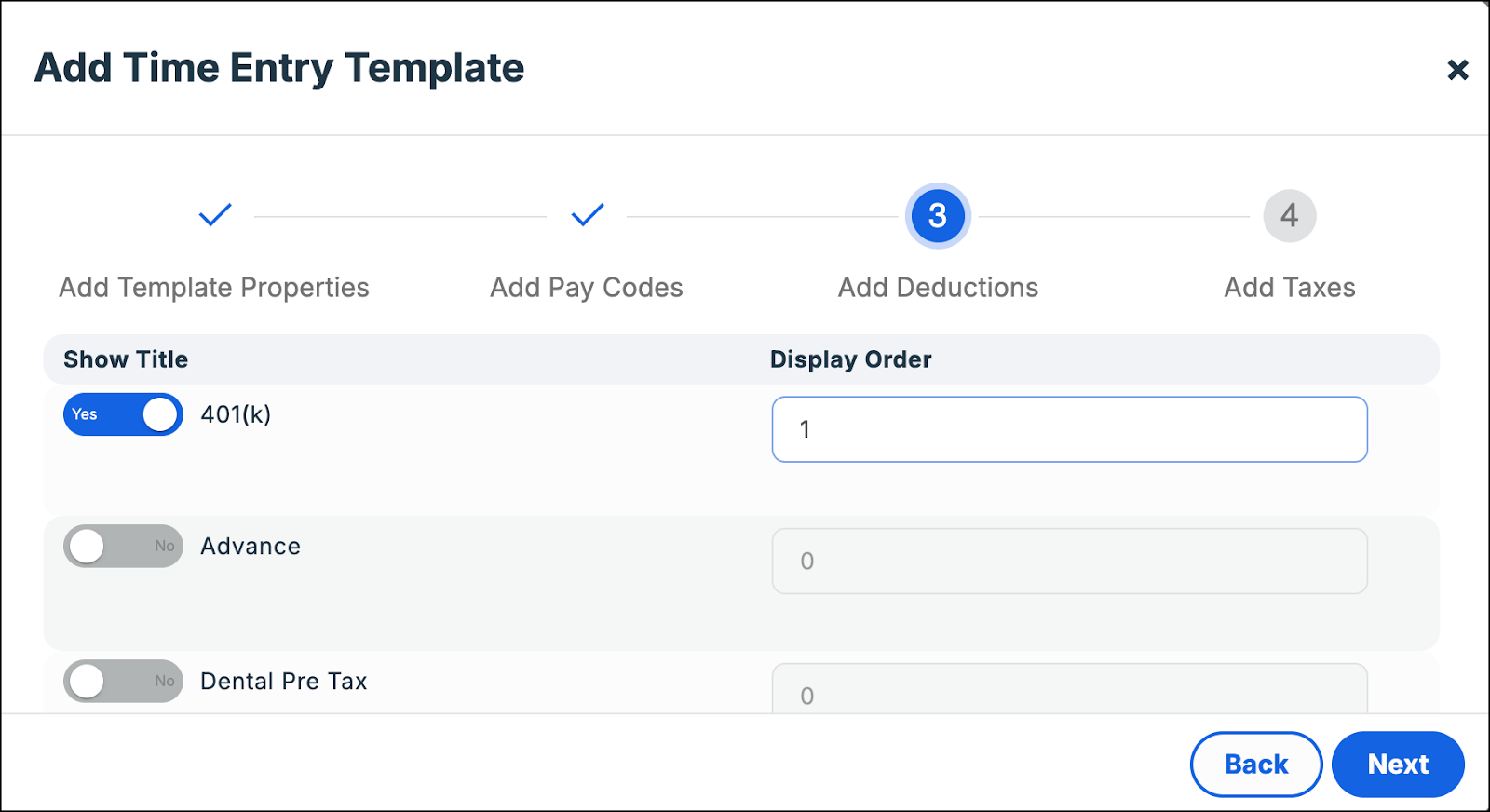Jump to the Add Taxes step
Image resolution: width=1490 pixels, height=812 pixels.
[x=1290, y=288]
